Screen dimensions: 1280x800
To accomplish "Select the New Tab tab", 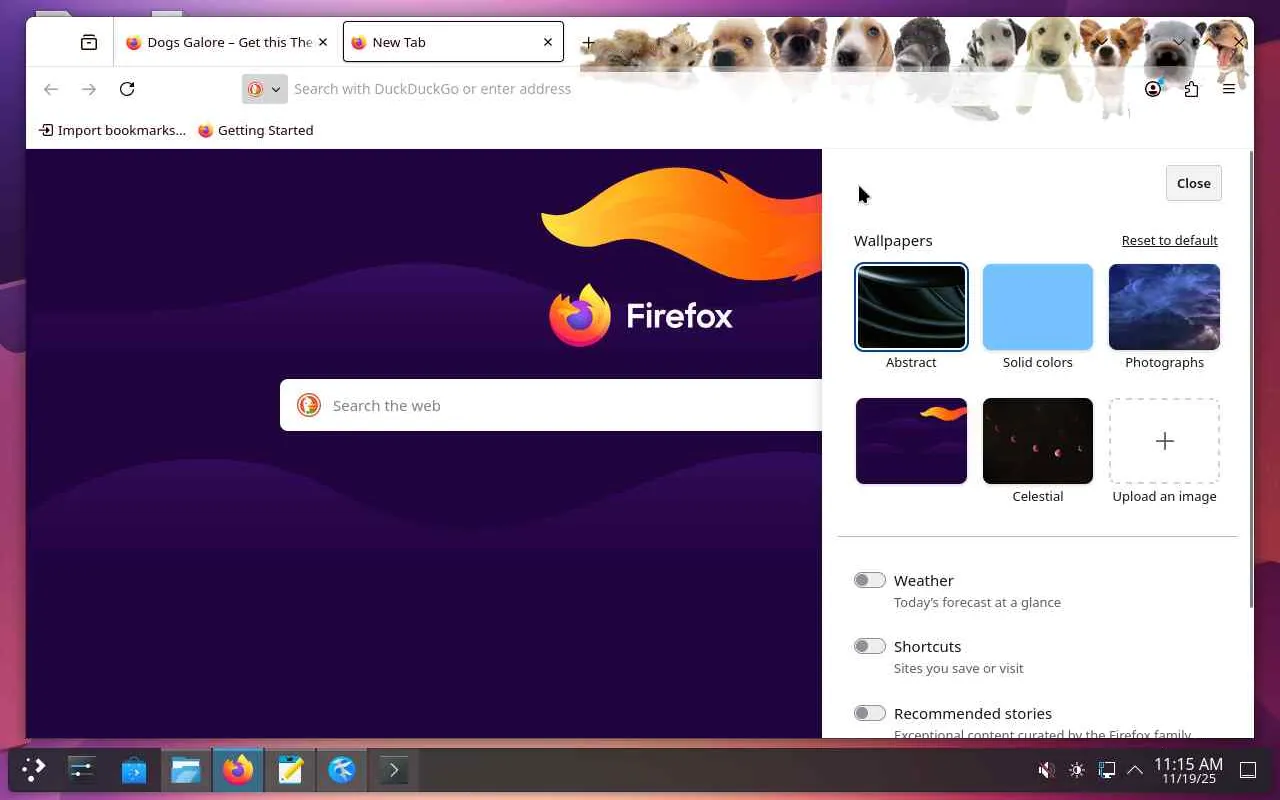I will pyautogui.click(x=453, y=42).
